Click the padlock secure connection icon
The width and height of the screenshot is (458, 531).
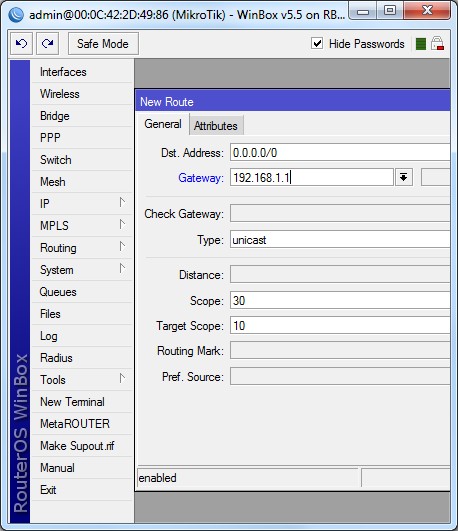pyautogui.click(x=437, y=43)
